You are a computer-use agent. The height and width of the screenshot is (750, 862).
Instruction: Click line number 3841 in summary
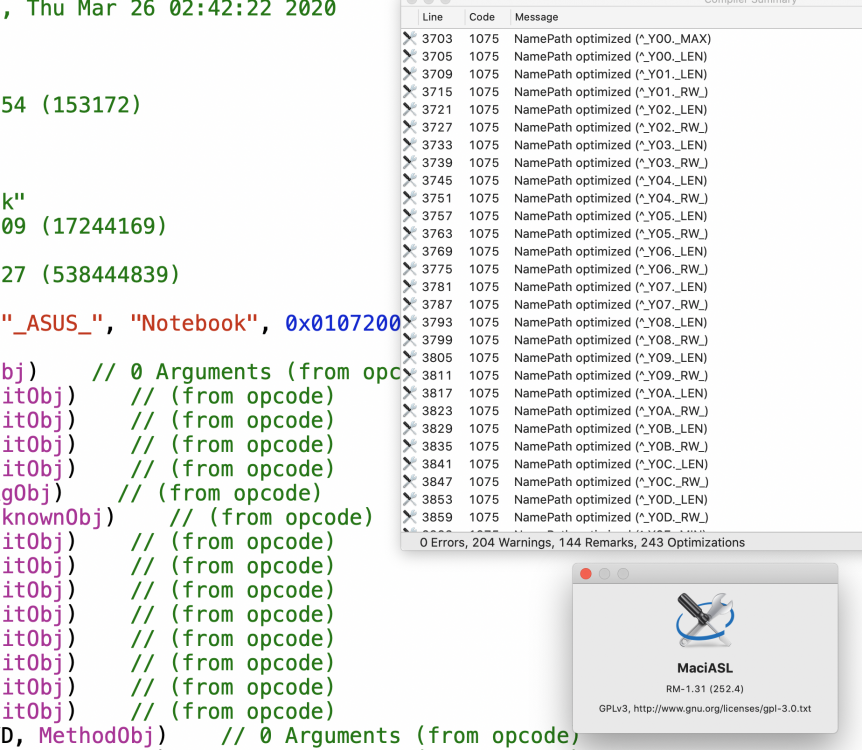click(437, 464)
